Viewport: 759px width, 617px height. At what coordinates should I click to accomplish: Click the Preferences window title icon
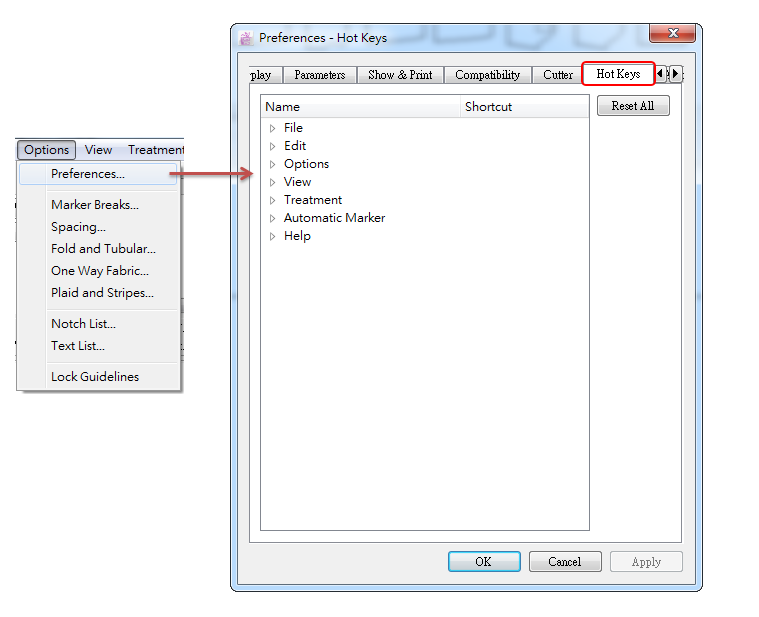pyautogui.click(x=247, y=38)
